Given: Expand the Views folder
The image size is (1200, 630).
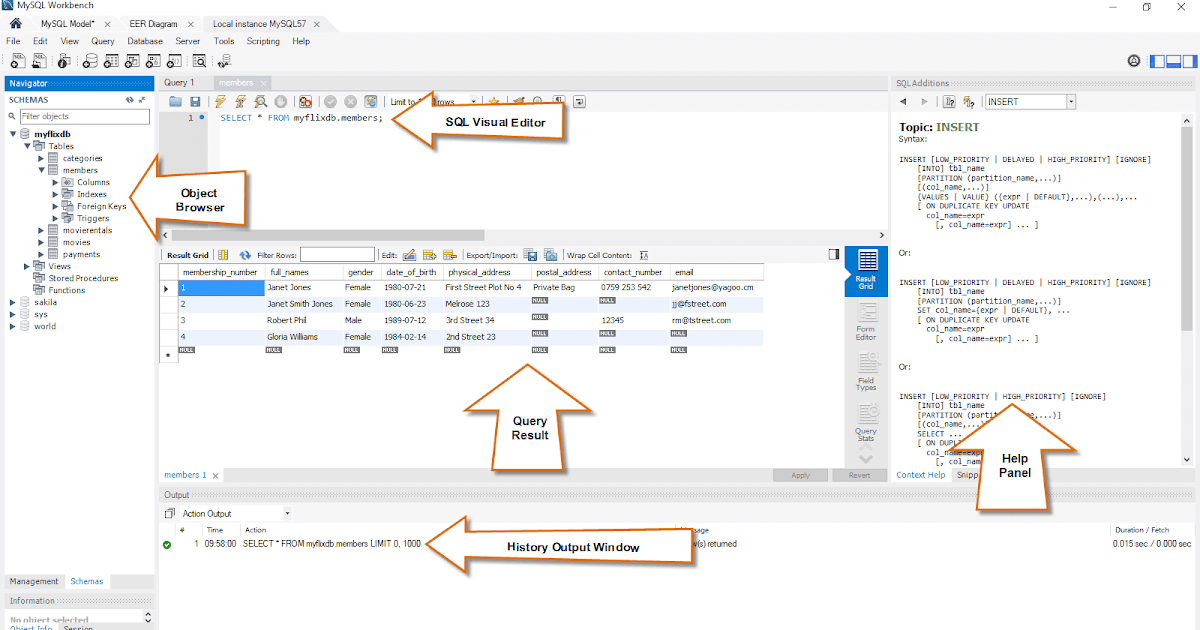Looking at the screenshot, I should coord(27,266).
